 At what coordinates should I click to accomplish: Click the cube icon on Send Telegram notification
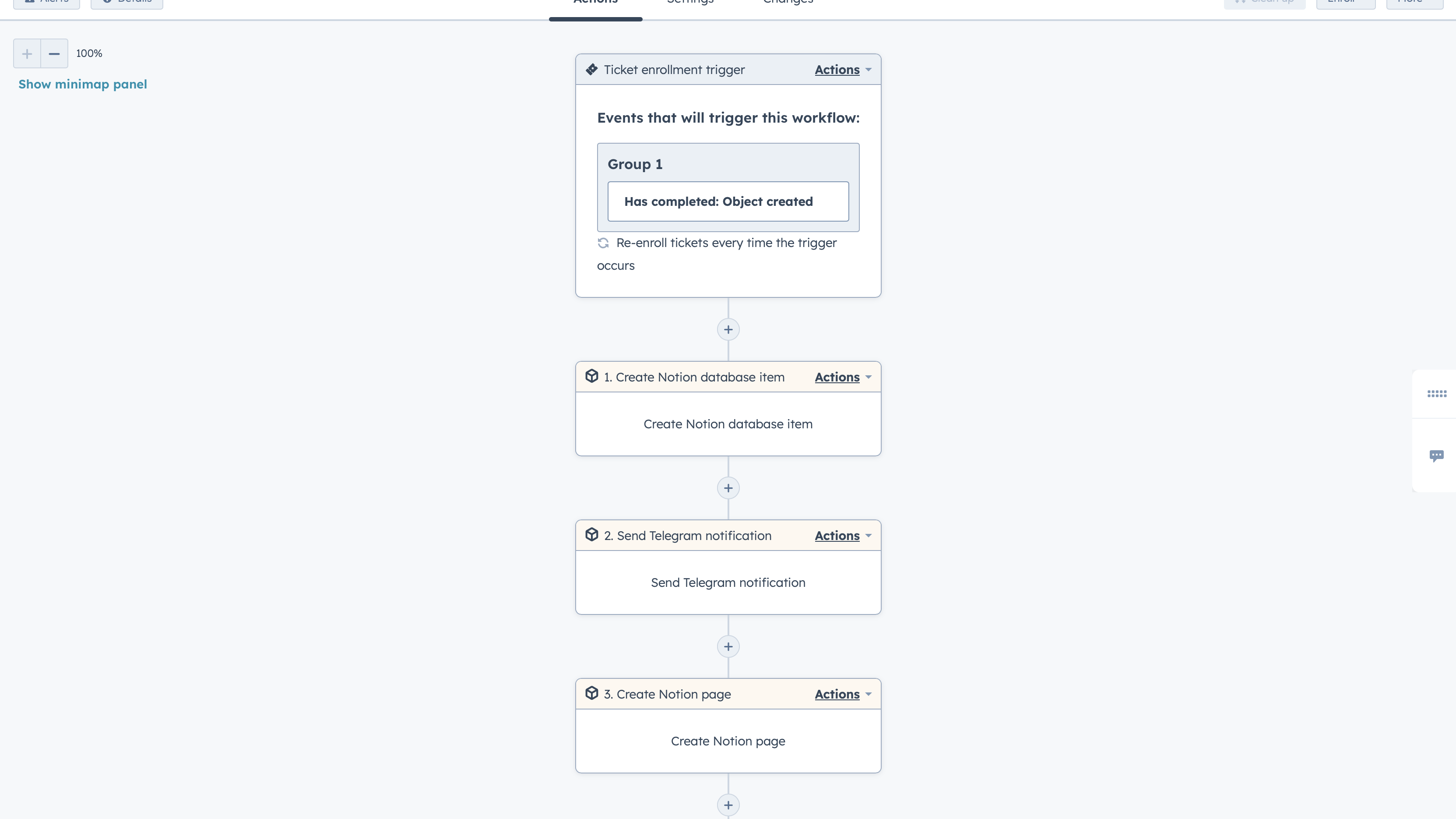click(x=591, y=535)
